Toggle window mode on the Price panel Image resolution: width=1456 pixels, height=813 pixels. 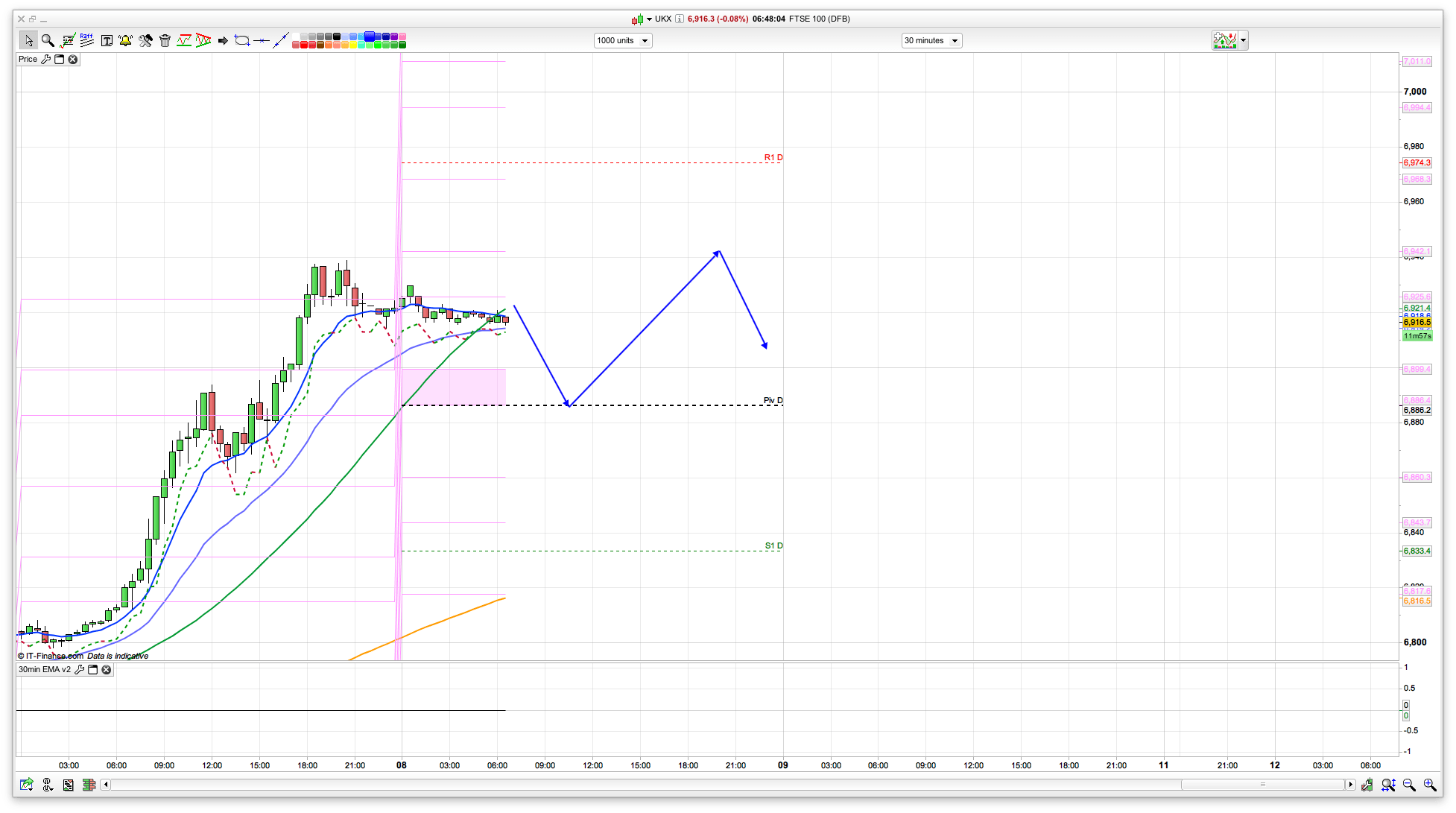coord(60,60)
